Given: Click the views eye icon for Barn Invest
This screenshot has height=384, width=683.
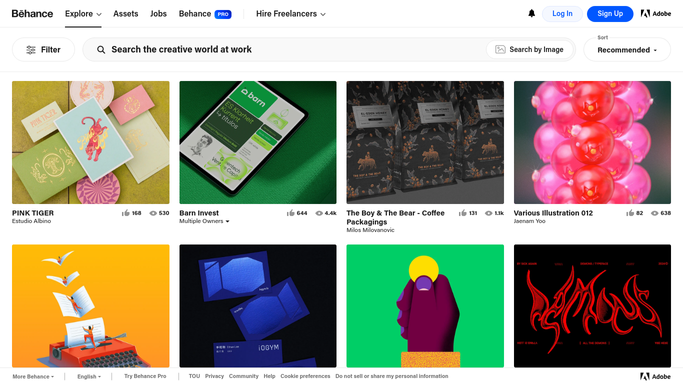Looking at the screenshot, I should coord(319,213).
